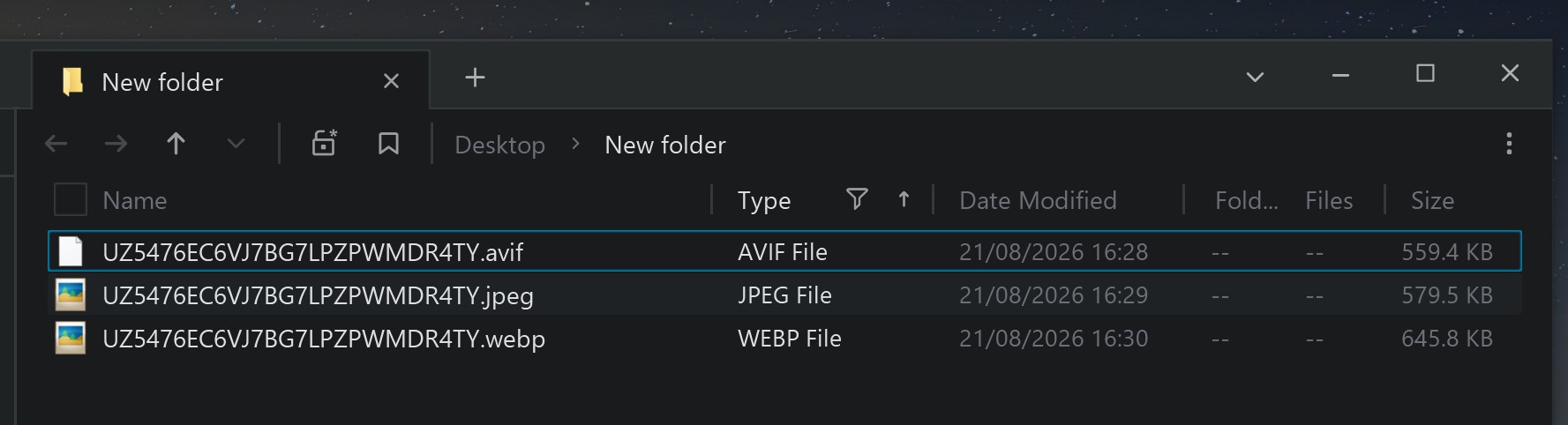Click the JPEG file's picture thumbnail icon
Screen dimensions: 1568x425
pyautogui.click(x=71, y=295)
